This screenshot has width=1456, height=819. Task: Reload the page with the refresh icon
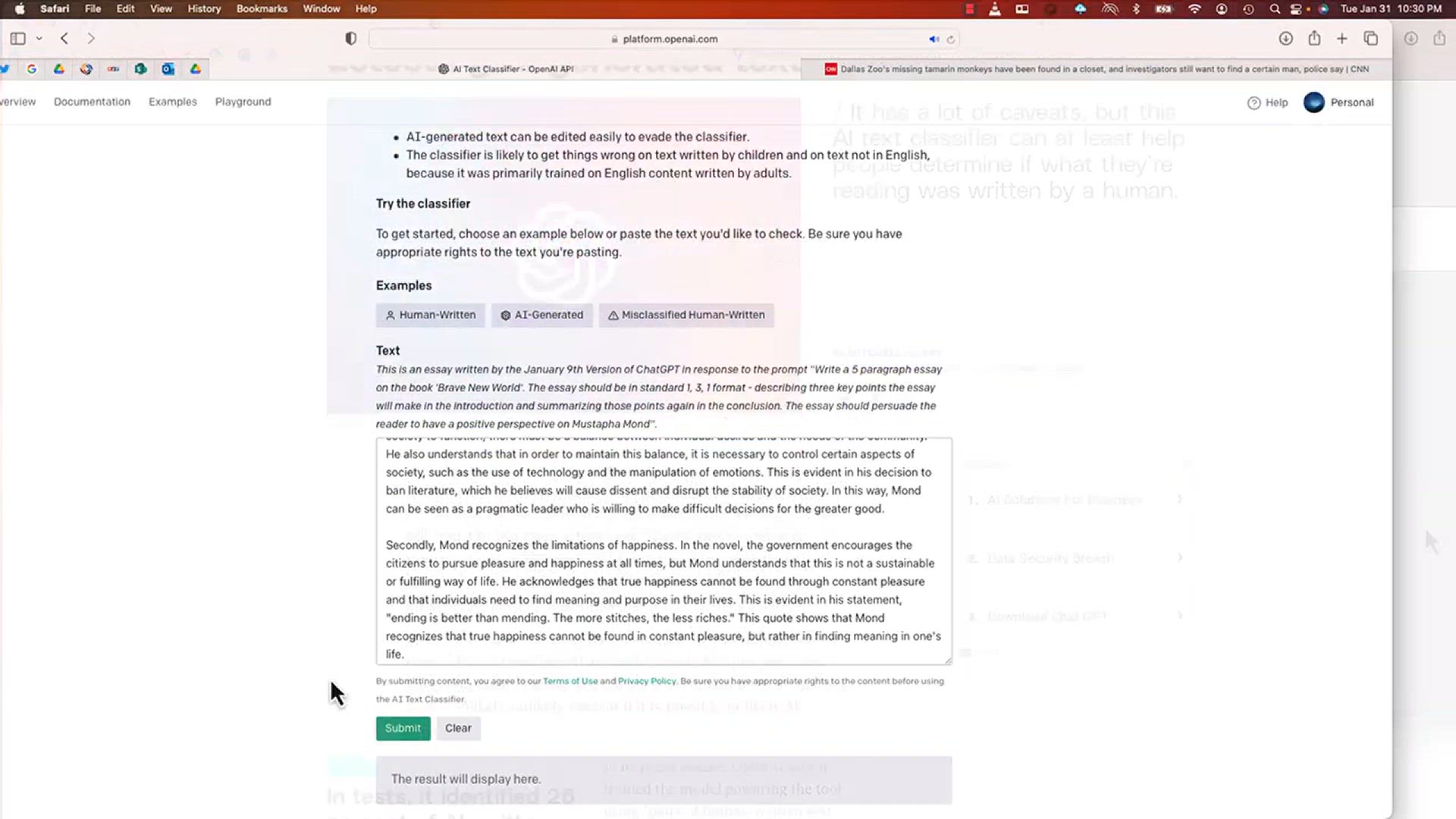(x=950, y=39)
